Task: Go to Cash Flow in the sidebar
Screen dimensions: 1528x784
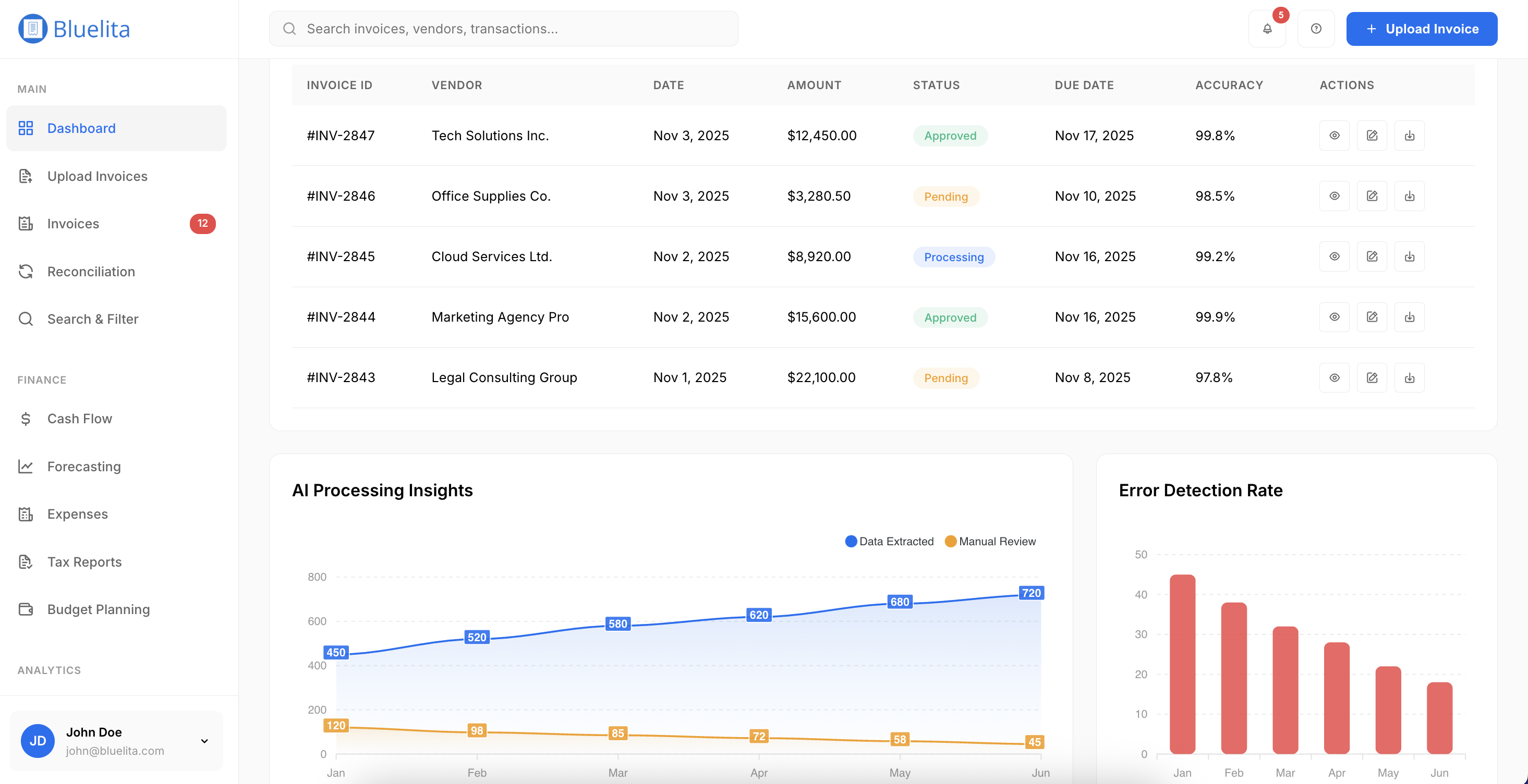Action: (79, 419)
